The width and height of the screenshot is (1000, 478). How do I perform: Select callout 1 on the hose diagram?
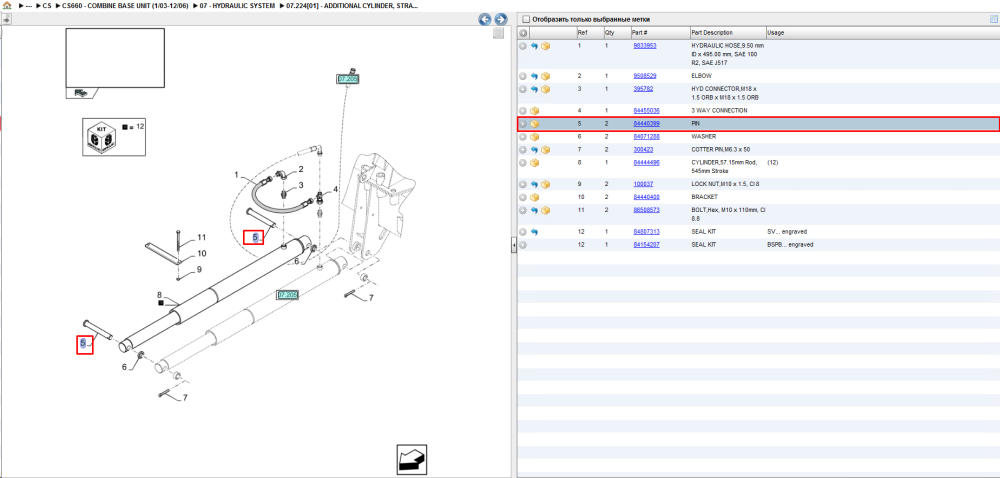(x=236, y=174)
